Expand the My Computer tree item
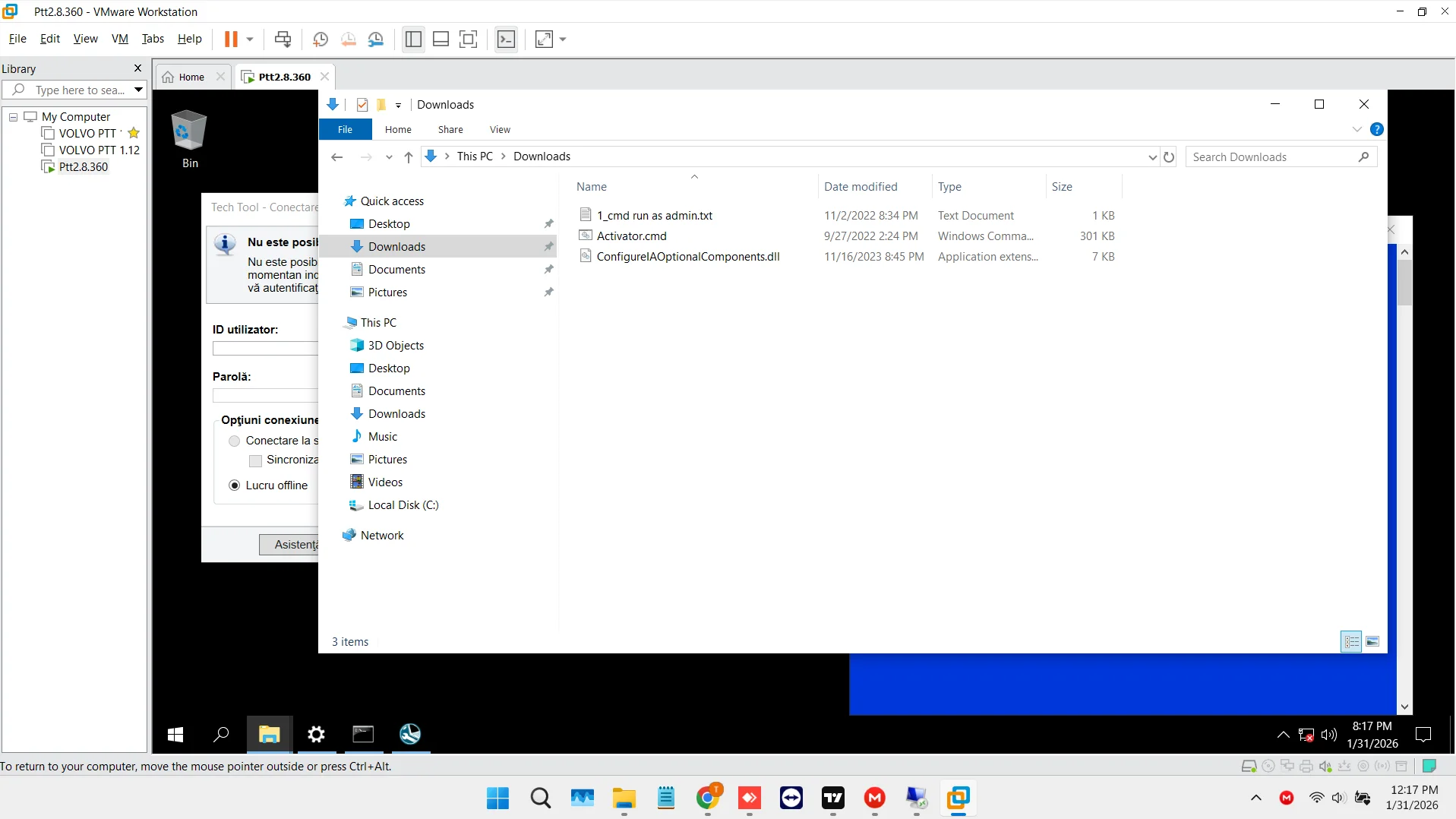Image resolution: width=1456 pixels, height=819 pixels. [13, 116]
